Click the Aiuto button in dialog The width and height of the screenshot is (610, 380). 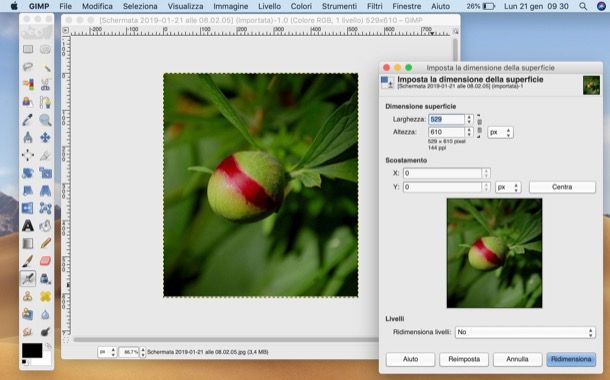click(410, 359)
